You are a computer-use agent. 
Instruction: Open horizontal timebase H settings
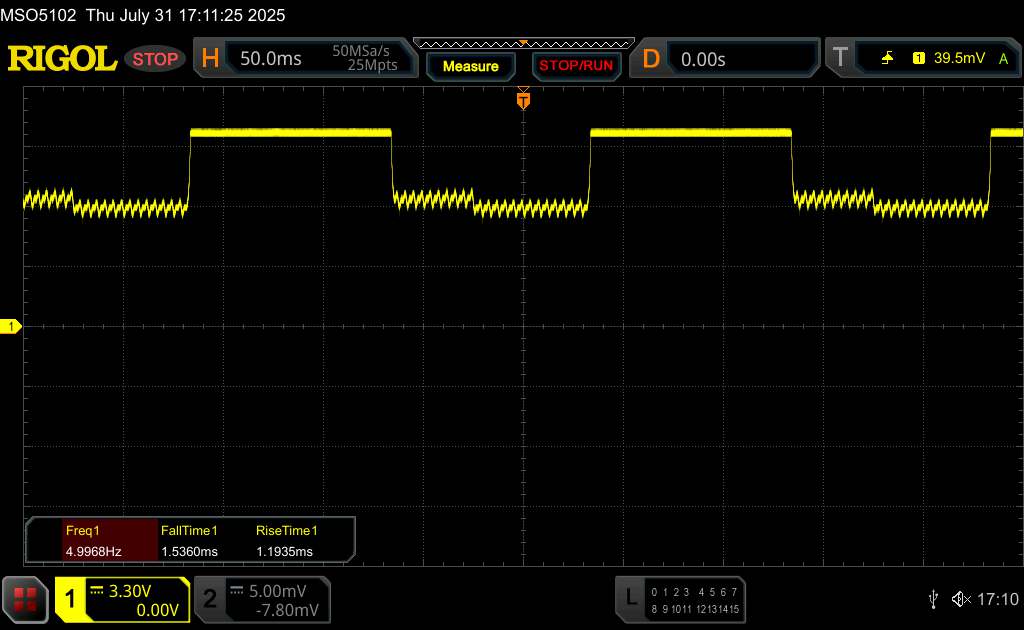[x=210, y=59]
